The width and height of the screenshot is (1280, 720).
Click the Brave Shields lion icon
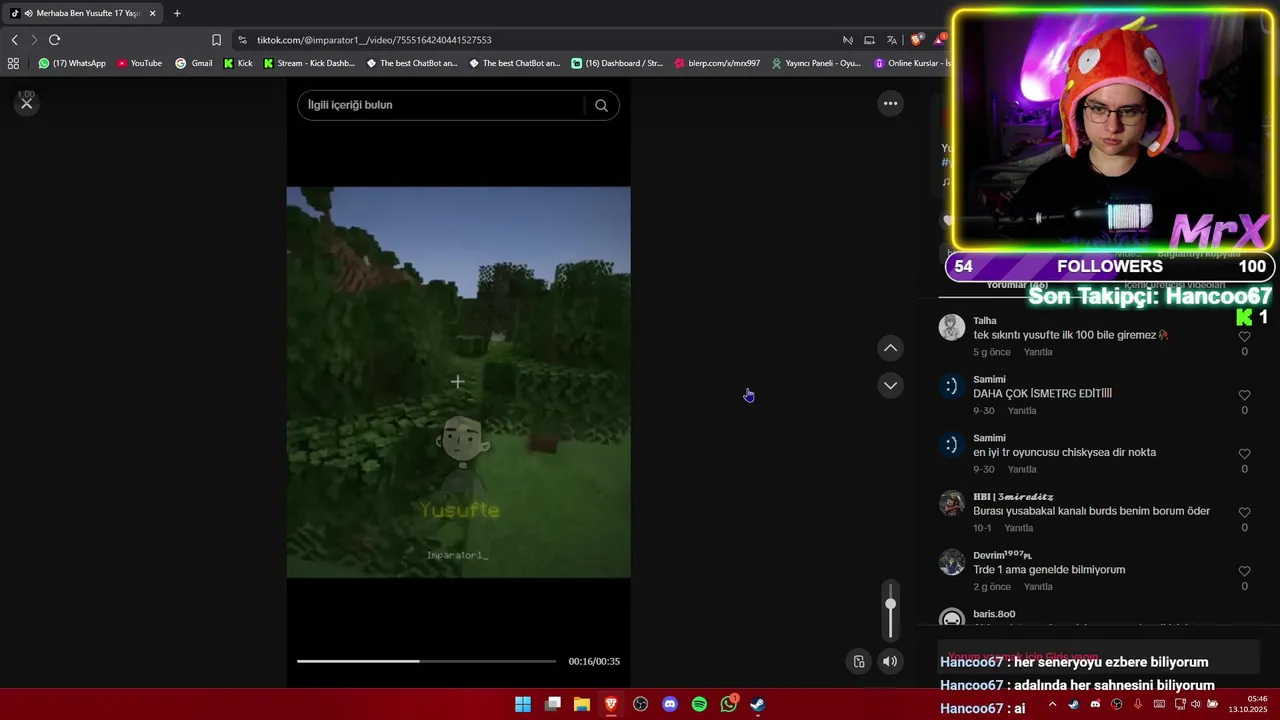click(x=916, y=40)
